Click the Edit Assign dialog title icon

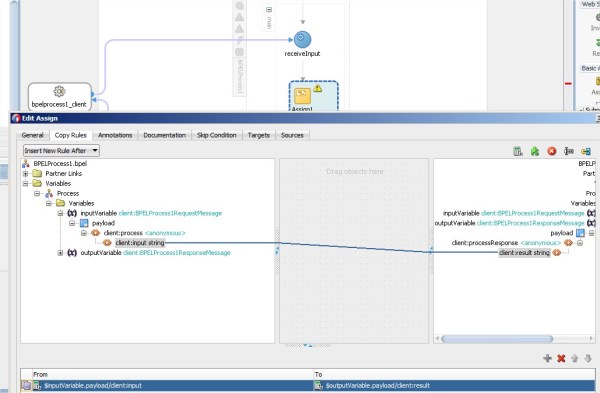point(16,118)
